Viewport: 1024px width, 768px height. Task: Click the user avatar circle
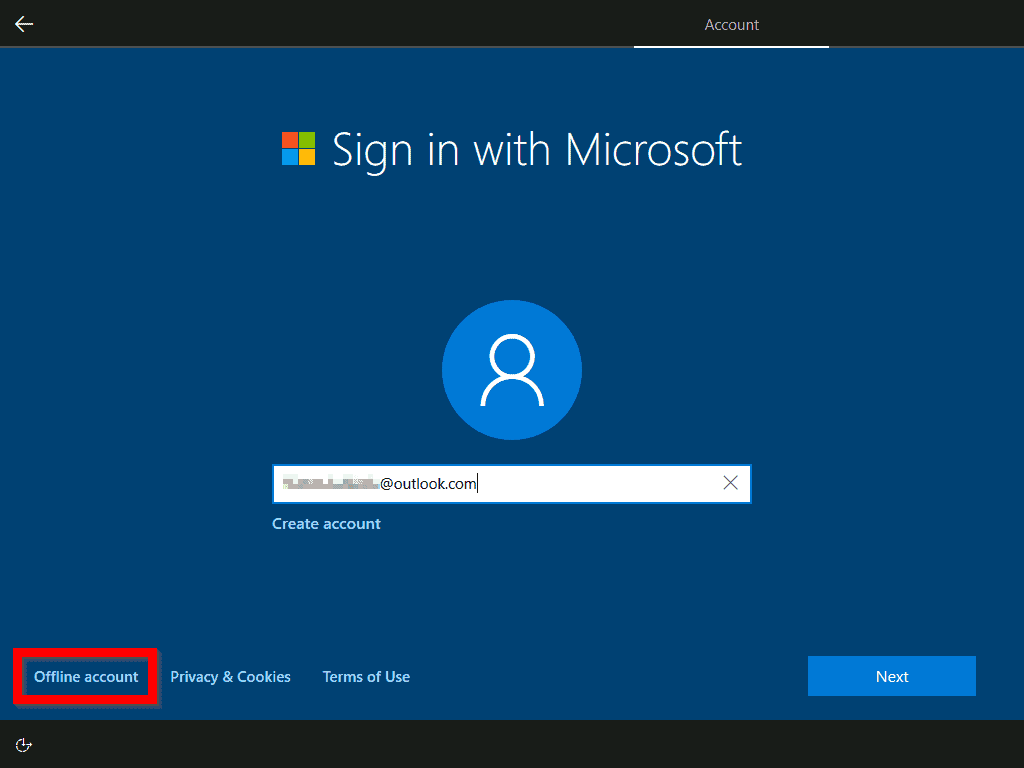(512, 370)
